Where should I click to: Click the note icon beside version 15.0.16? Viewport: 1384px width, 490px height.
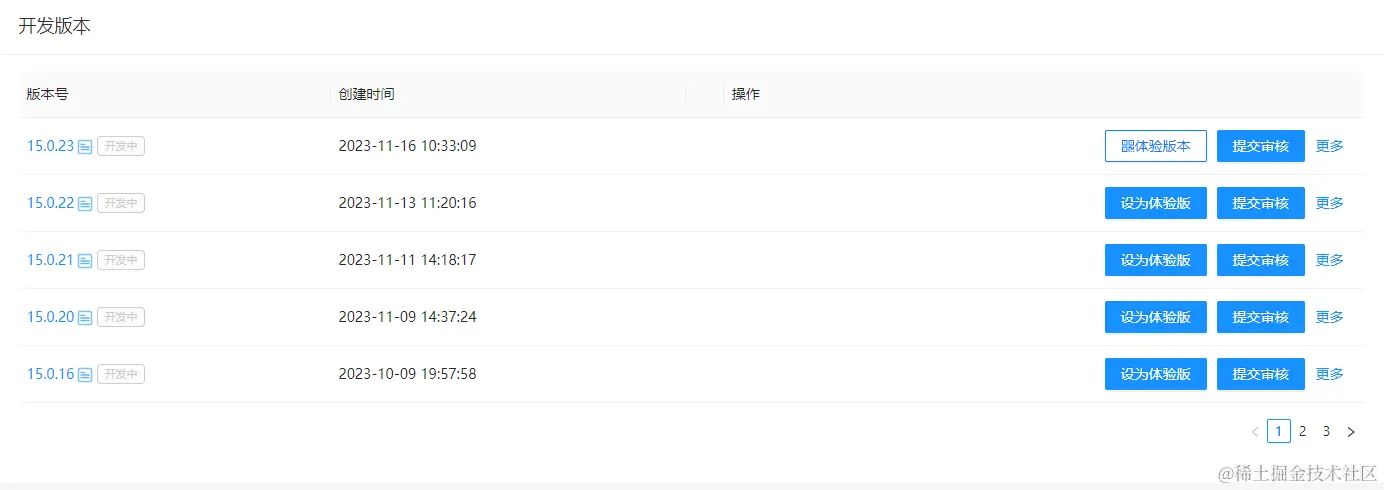[x=85, y=375]
